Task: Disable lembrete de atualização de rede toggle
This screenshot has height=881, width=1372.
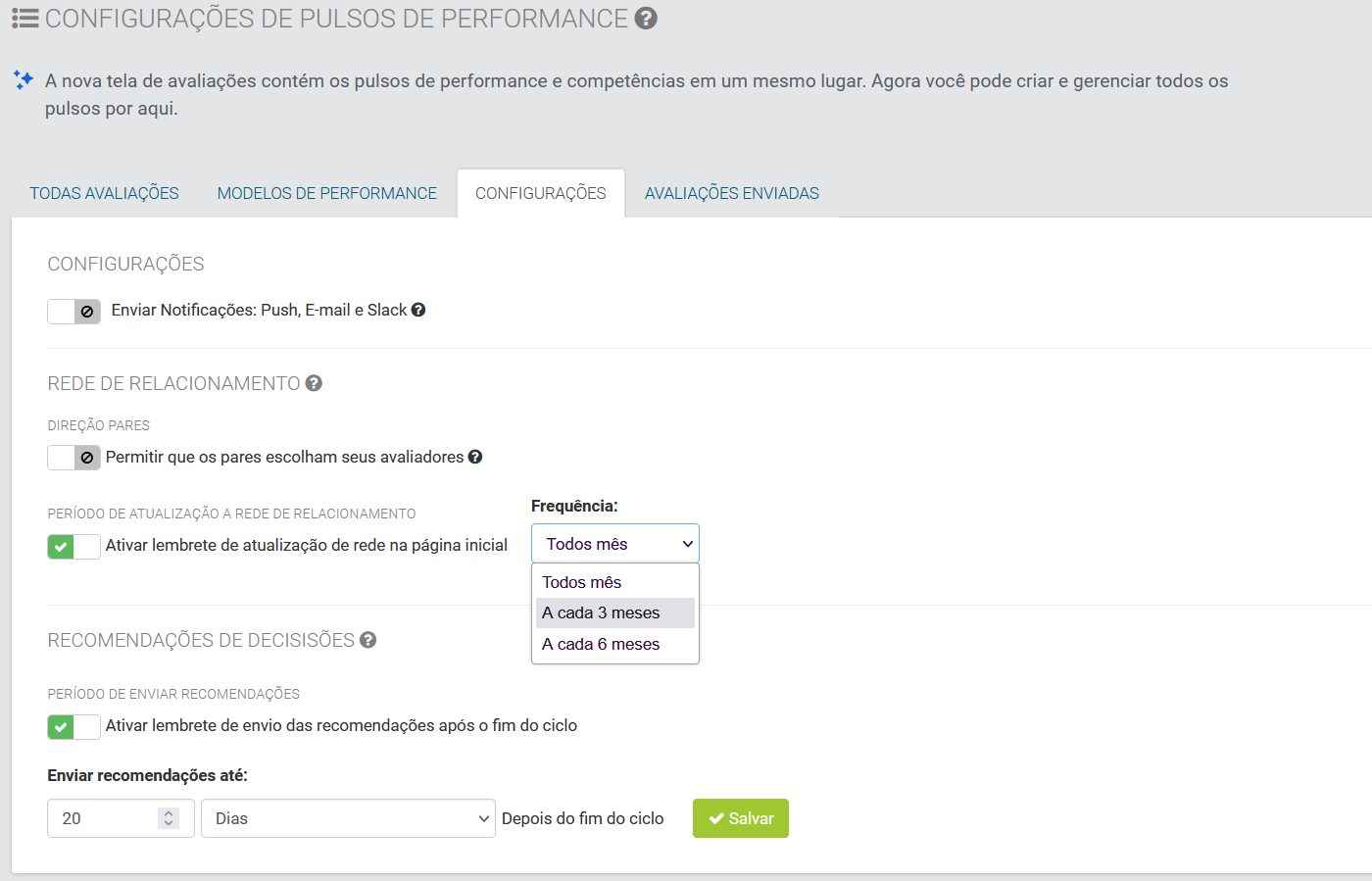Action: pyautogui.click(x=73, y=546)
